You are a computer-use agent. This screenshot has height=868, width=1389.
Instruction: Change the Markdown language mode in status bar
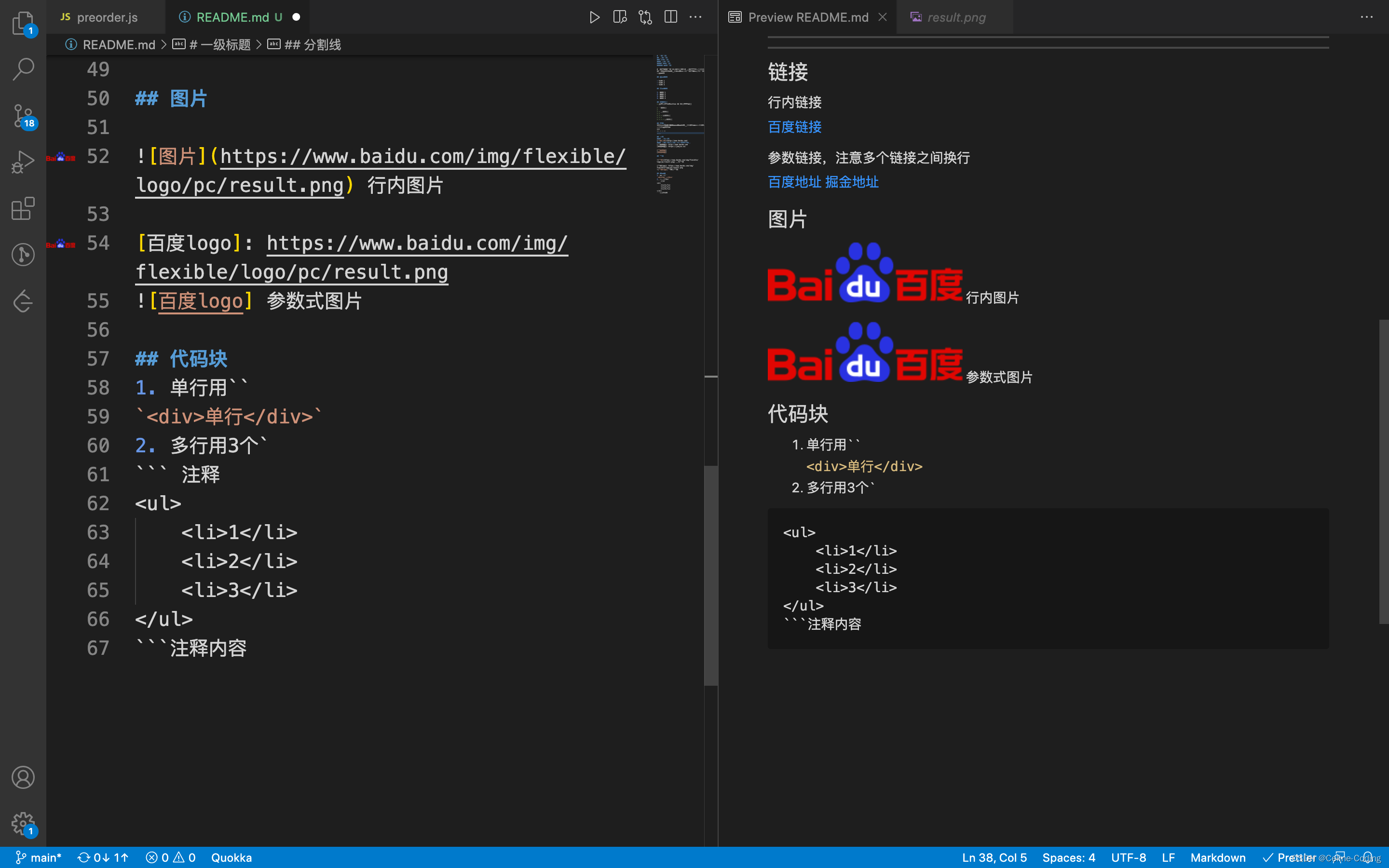click(x=1217, y=857)
